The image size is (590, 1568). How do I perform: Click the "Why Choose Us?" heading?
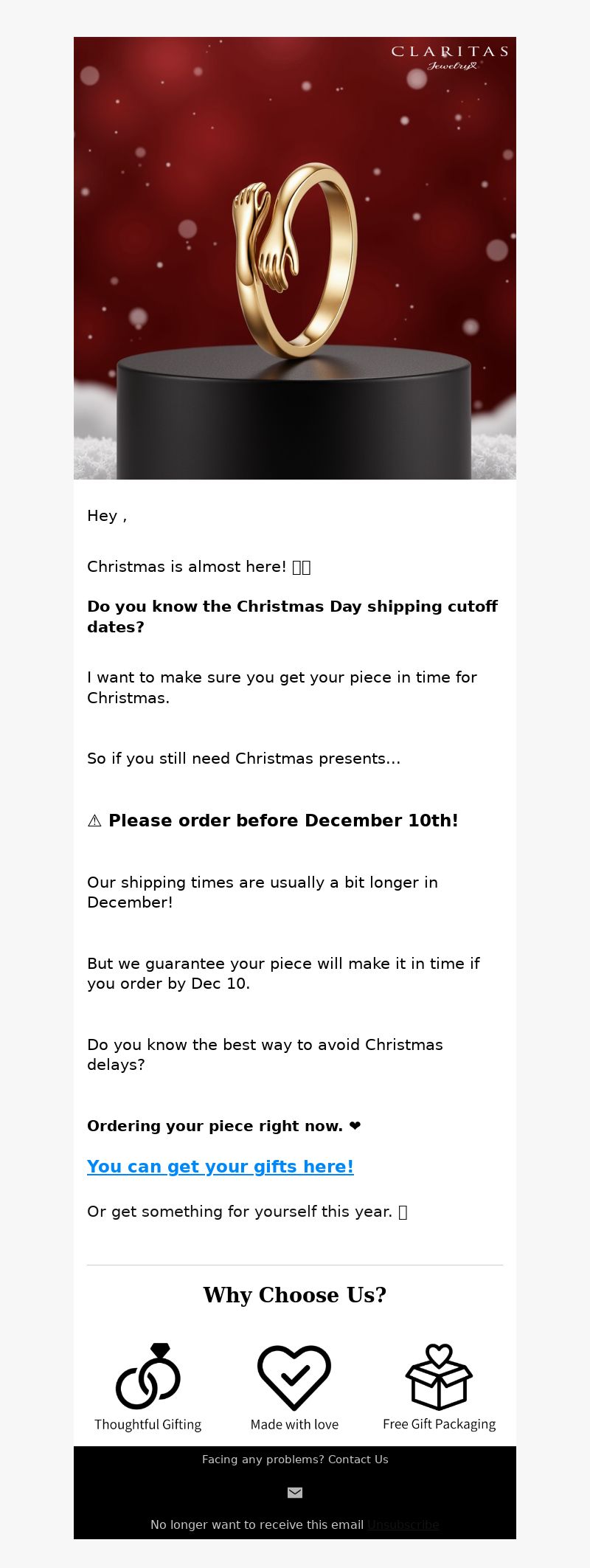295,1295
